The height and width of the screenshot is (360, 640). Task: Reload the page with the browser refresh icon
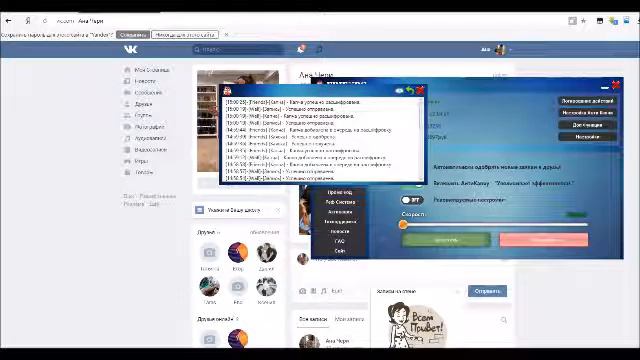click(44, 21)
